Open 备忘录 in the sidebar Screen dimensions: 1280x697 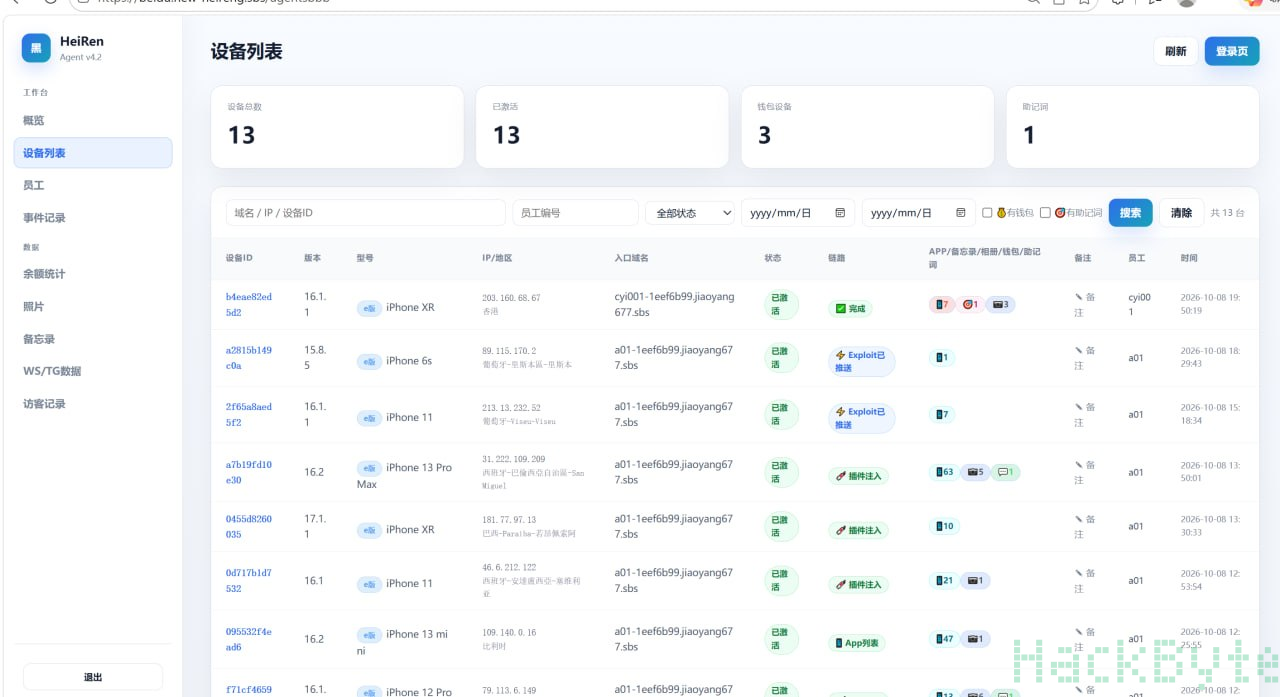(92, 339)
